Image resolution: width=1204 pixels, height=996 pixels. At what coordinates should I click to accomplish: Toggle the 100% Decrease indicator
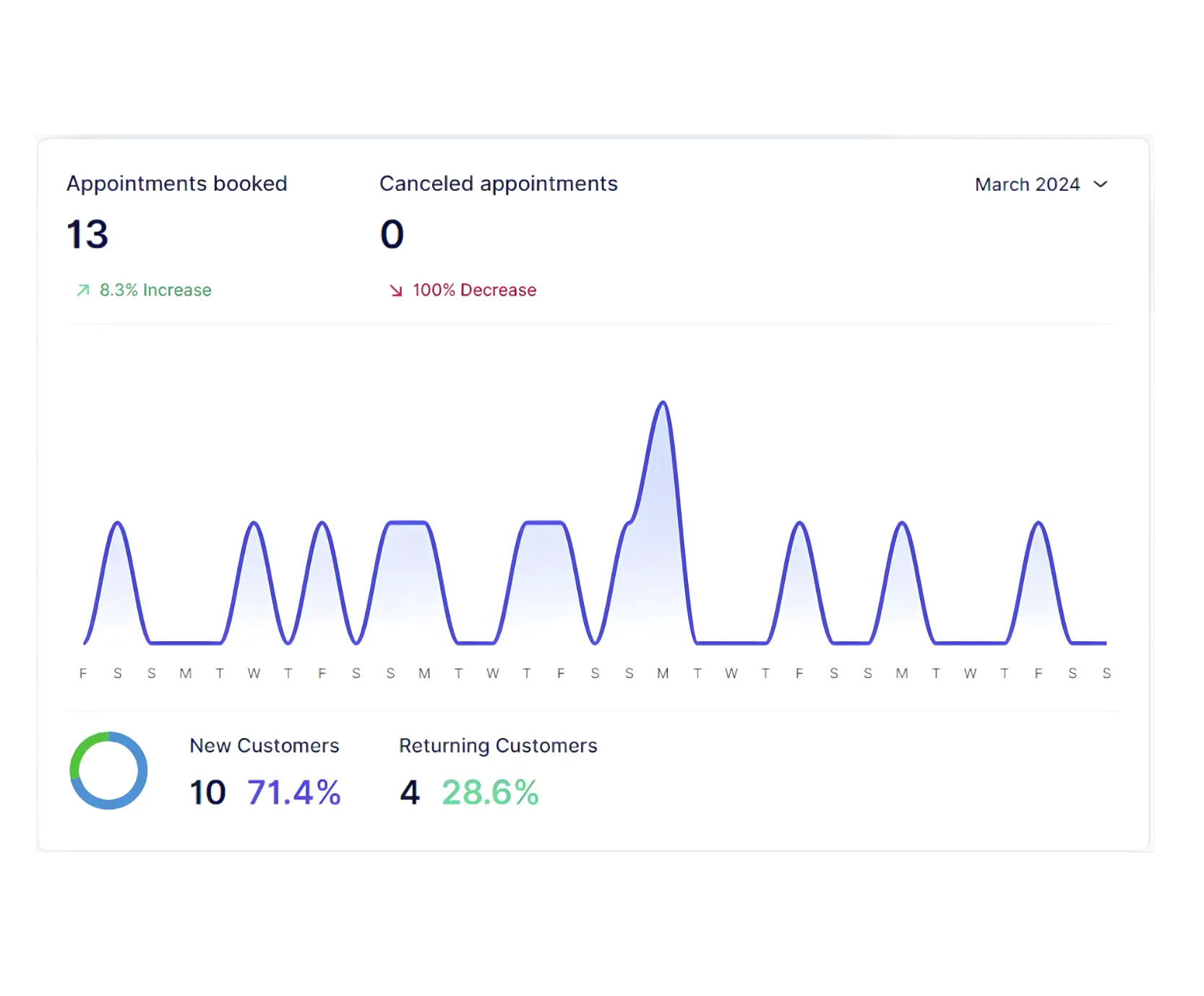463,290
